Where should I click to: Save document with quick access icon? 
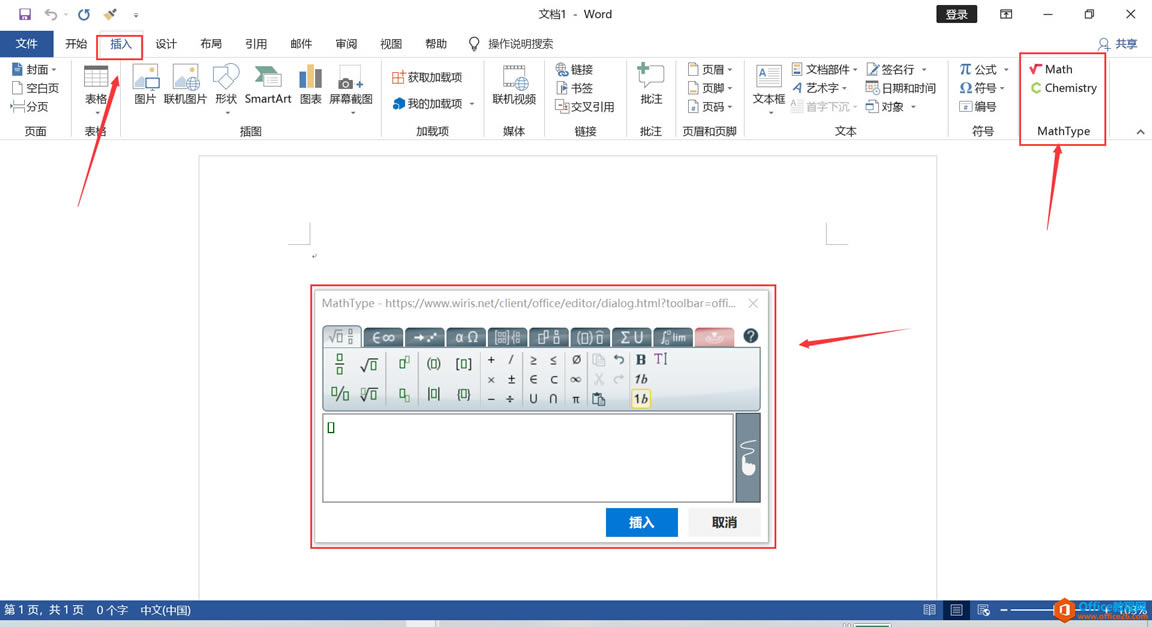[x=24, y=14]
